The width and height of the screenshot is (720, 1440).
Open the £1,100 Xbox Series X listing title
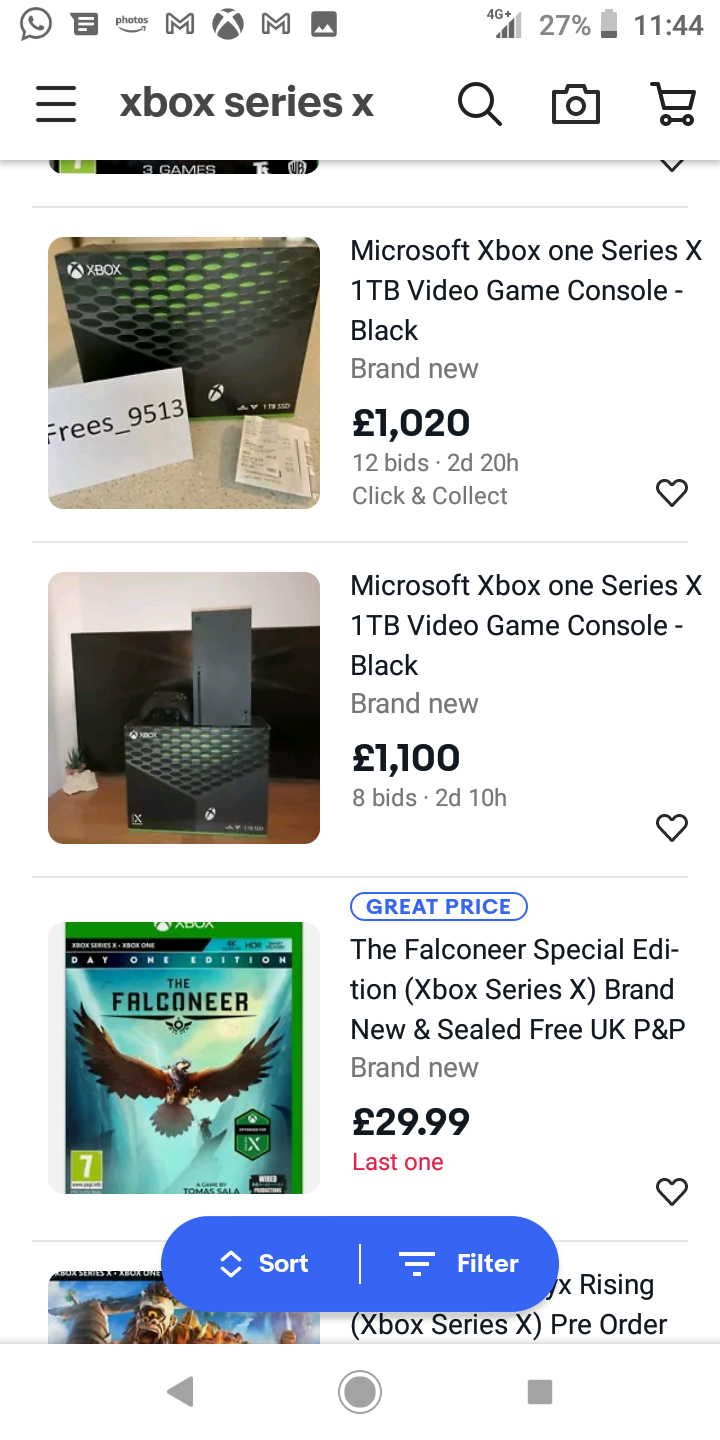[x=526, y=625]
